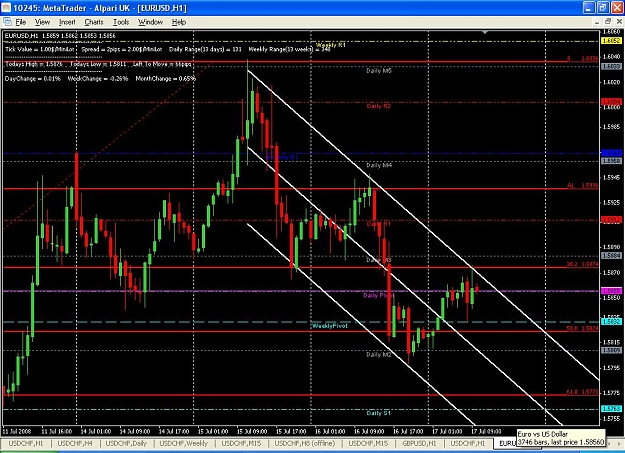Click the Daily M5 level label
Viewport: 625px width, 453px height.
(379, 71)
